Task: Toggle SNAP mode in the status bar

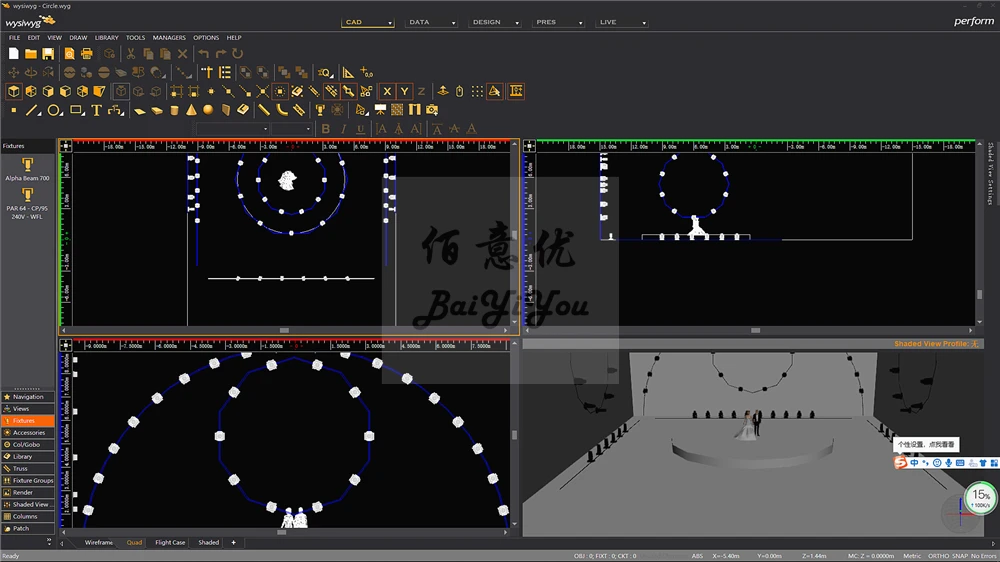Action: [960, 556]
